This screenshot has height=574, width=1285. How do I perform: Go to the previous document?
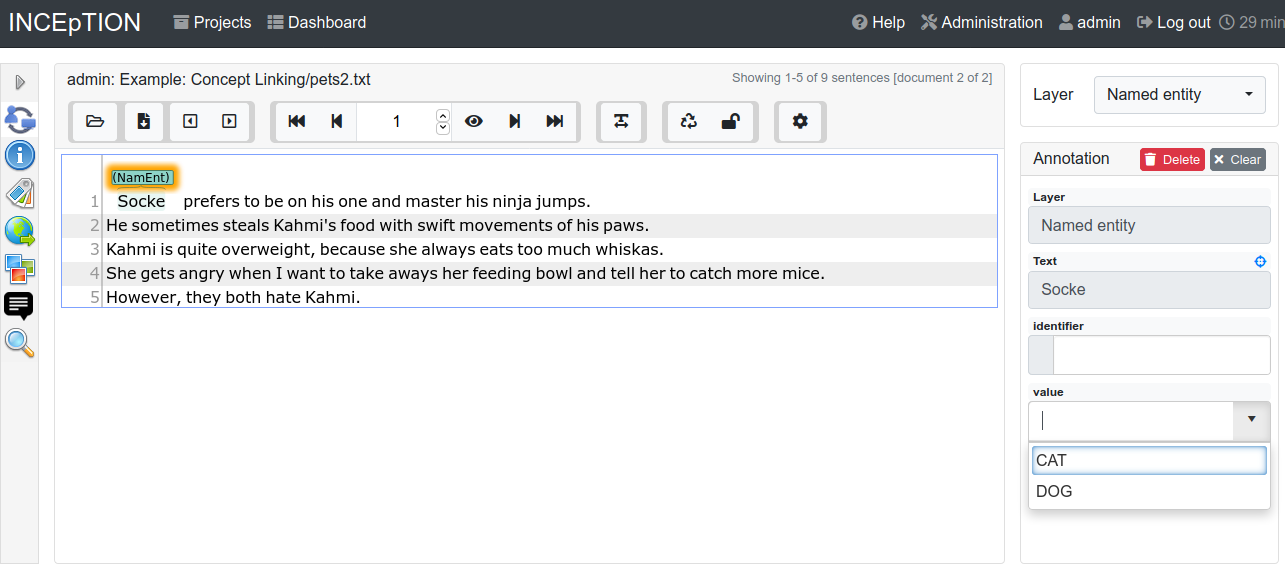[190, 121]
